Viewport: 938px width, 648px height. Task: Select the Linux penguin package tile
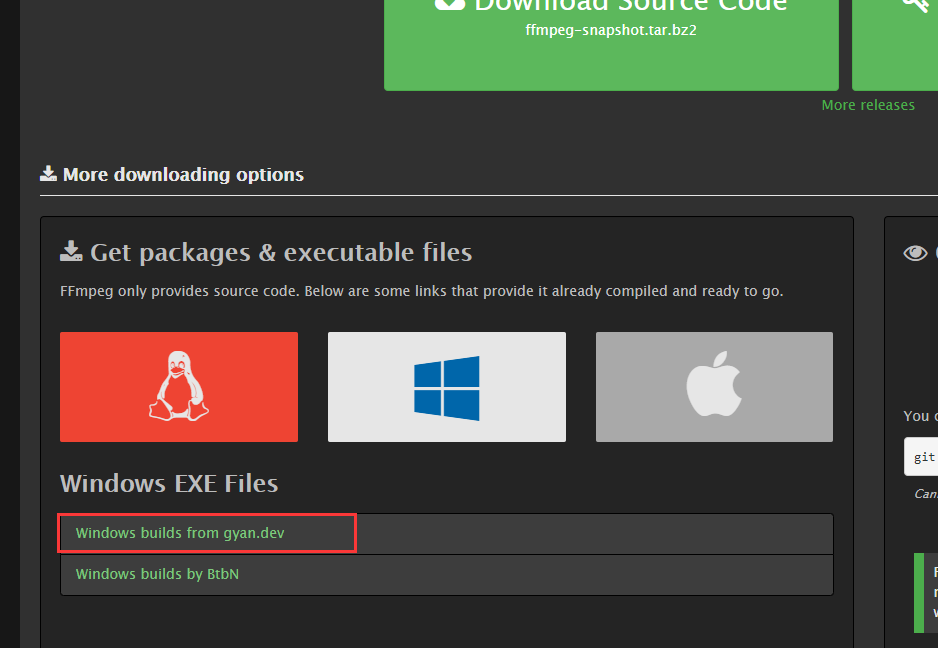(x=179, y=387)
